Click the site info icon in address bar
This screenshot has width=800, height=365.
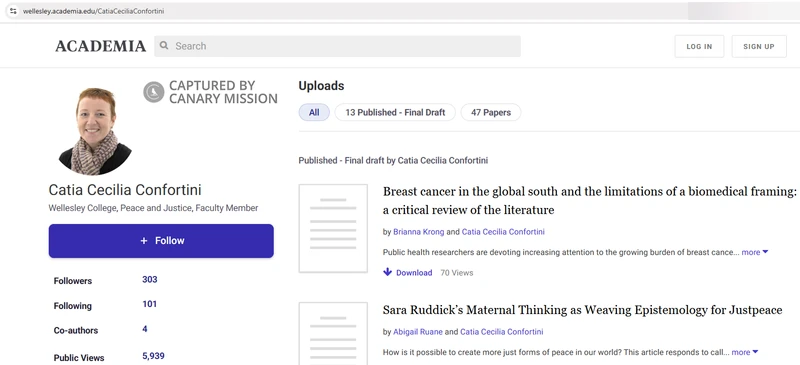(13, 11)
